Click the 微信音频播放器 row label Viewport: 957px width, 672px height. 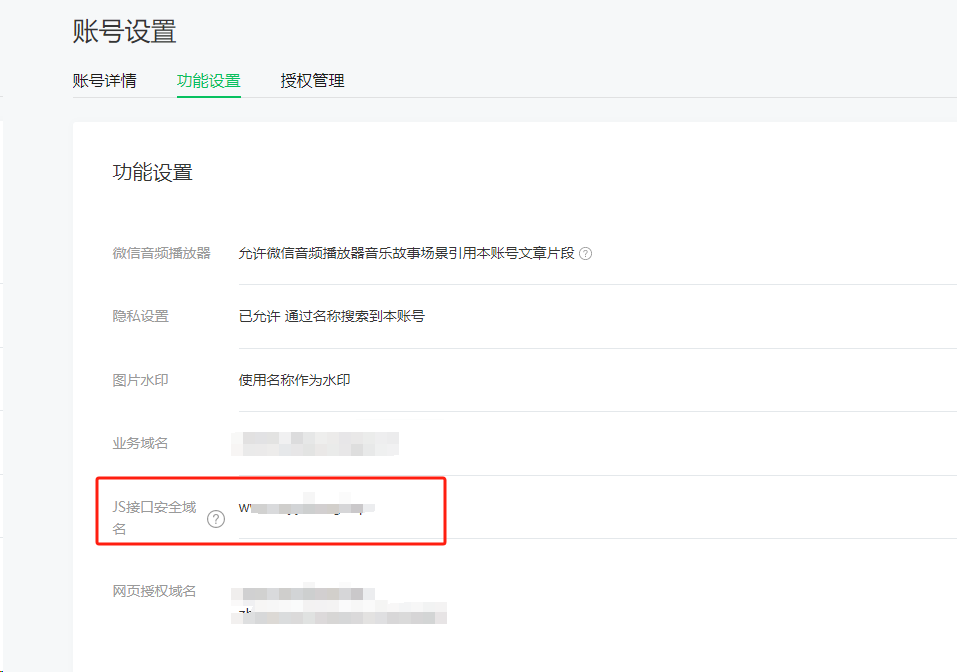(x=161, y=253)
